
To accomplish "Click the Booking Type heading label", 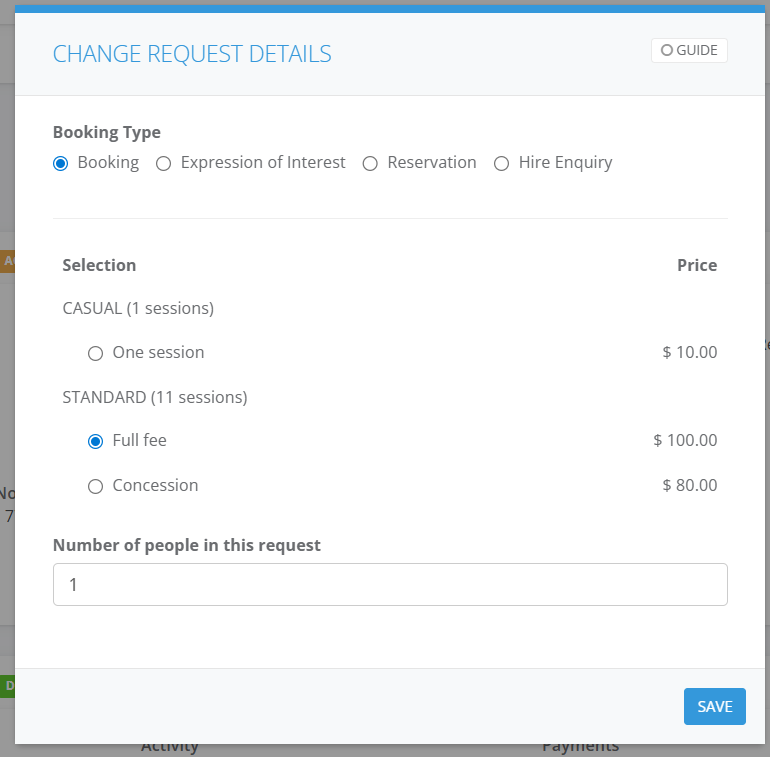I will [106, 132].
